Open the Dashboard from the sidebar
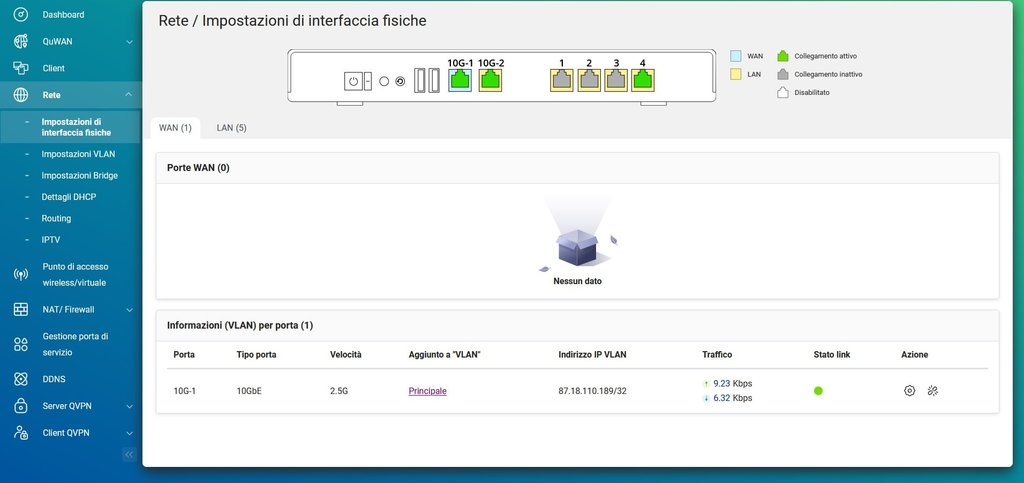The height and width of the screenshot is (483, 1024). (x=63, y=15)
